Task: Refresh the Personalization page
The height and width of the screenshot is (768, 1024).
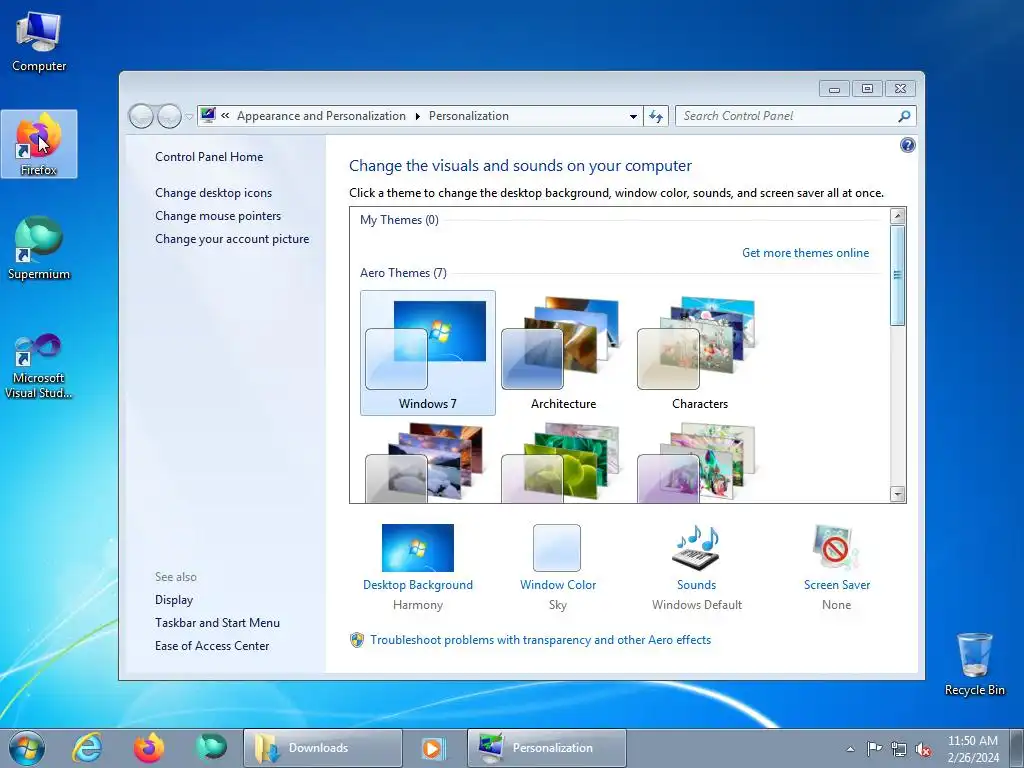Action: tap(656, 116)
